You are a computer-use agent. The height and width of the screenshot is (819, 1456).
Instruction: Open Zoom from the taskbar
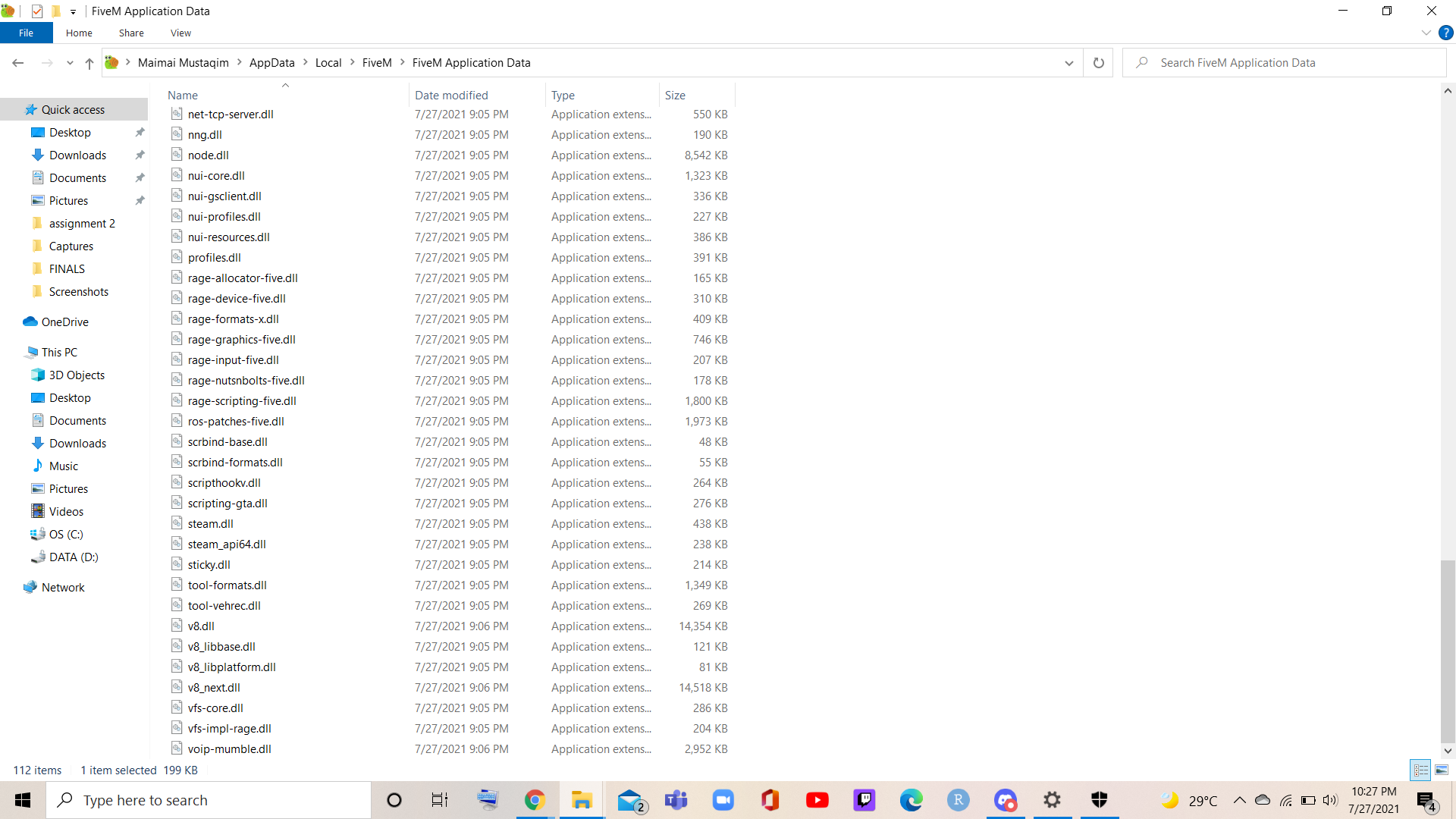click(723, 800)
